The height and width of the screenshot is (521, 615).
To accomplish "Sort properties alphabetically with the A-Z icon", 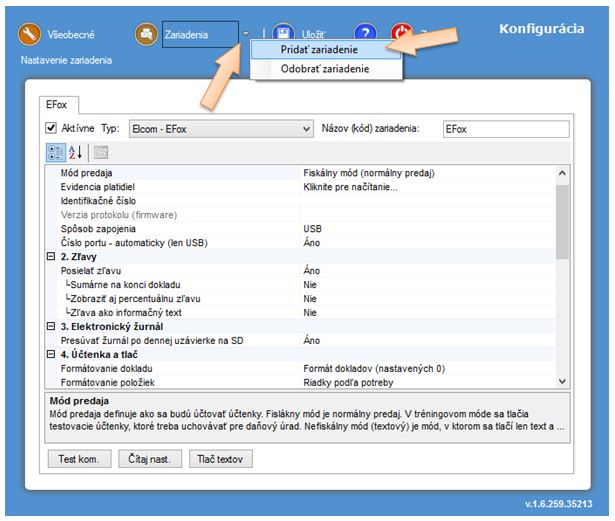I will coord(74,152).
